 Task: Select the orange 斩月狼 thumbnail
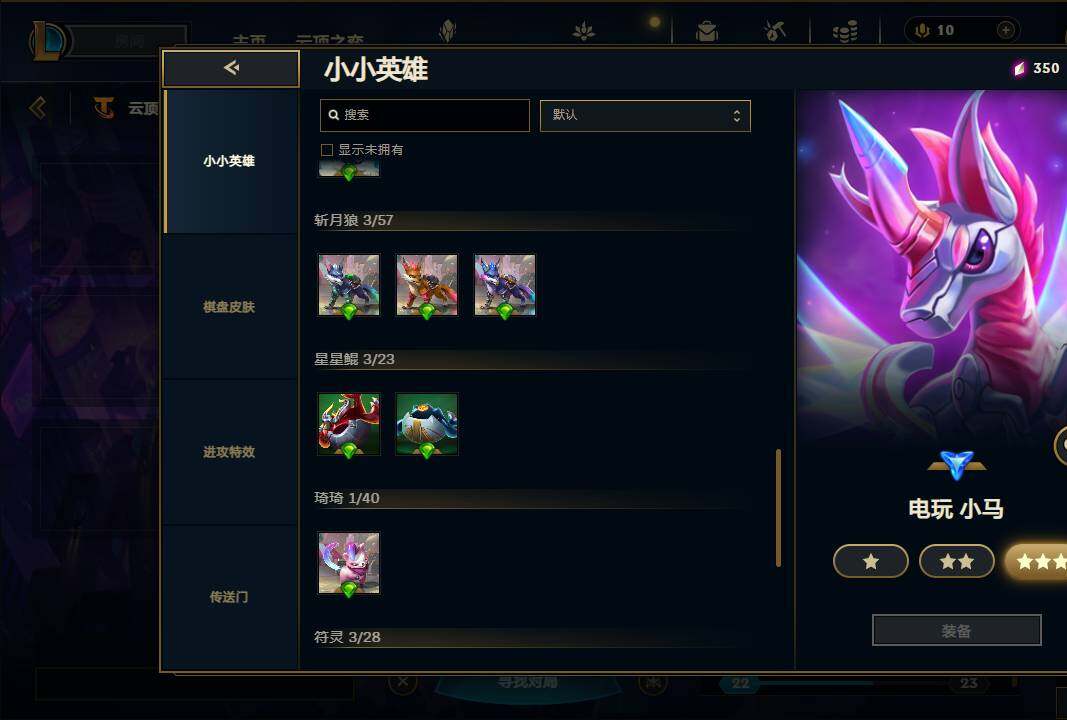pyautogui.click(x=427, y=285)
